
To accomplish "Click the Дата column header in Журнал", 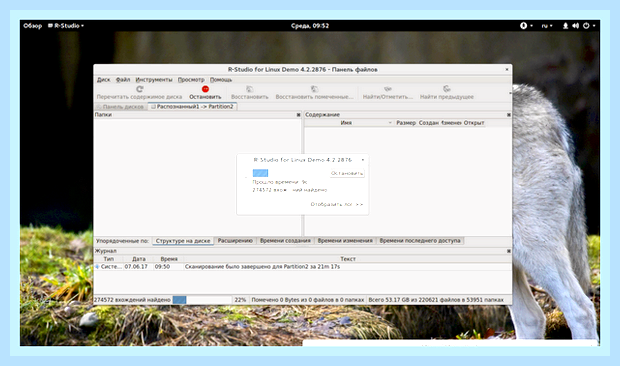I will pyautogui.click(x=139, y=259).
